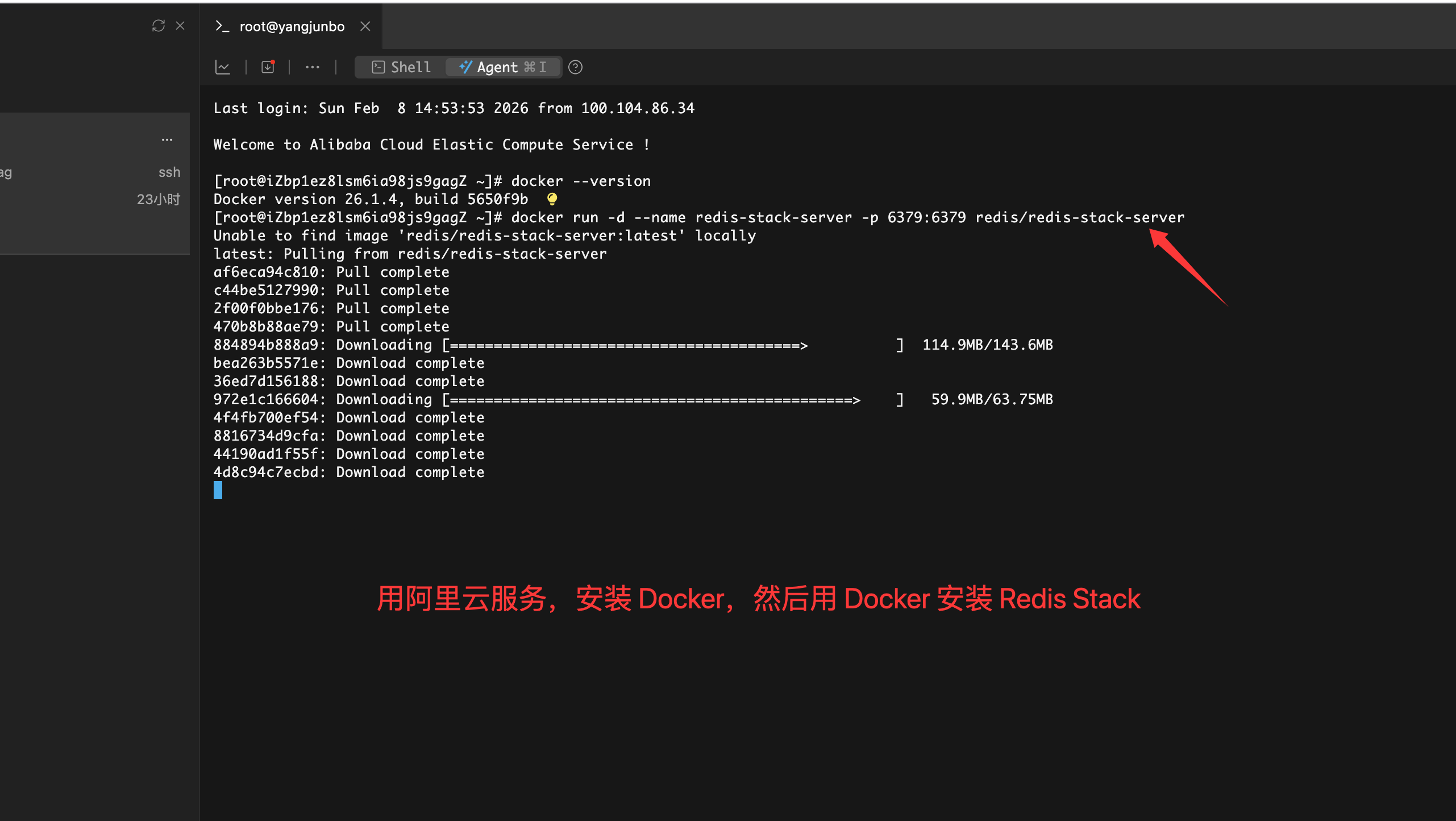Click the download icon with red dot
Screen dimensions: 1456x821
(x=268, y=67)
